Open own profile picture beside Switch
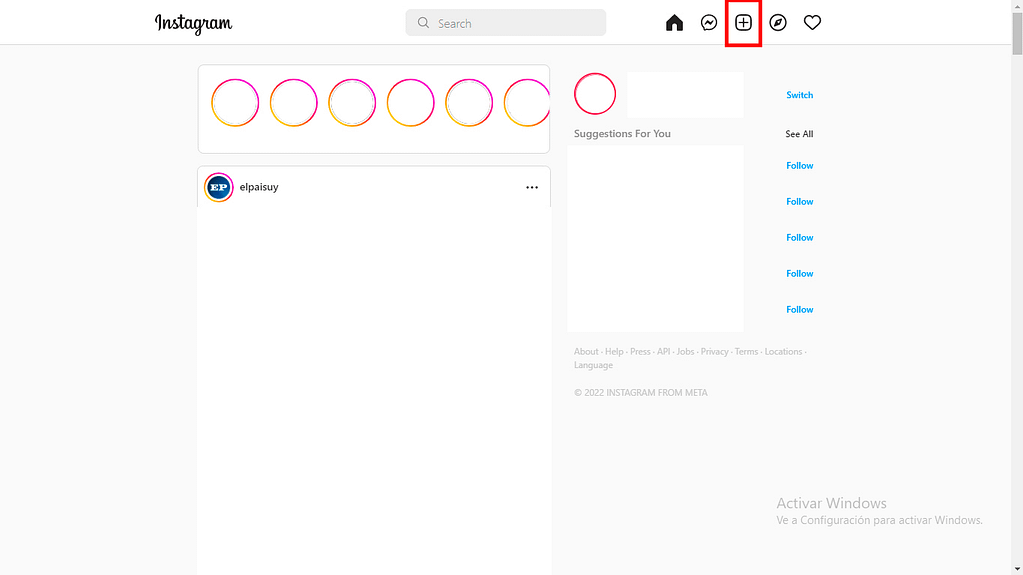 point(595,94)
